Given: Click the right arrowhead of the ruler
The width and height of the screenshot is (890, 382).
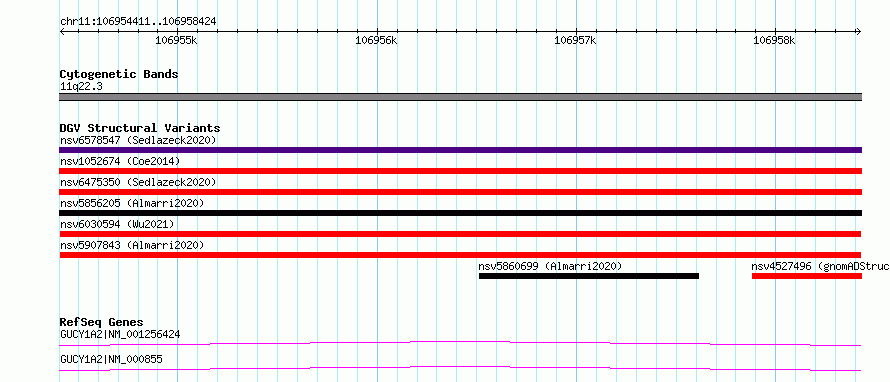Looking at the screenshot, I should pos(859,32).
